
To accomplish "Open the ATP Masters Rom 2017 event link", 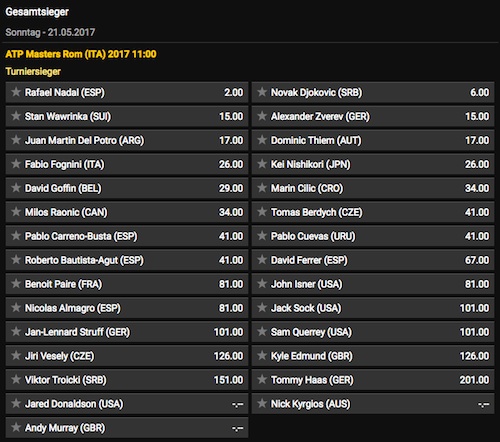I will click(81, 54).
